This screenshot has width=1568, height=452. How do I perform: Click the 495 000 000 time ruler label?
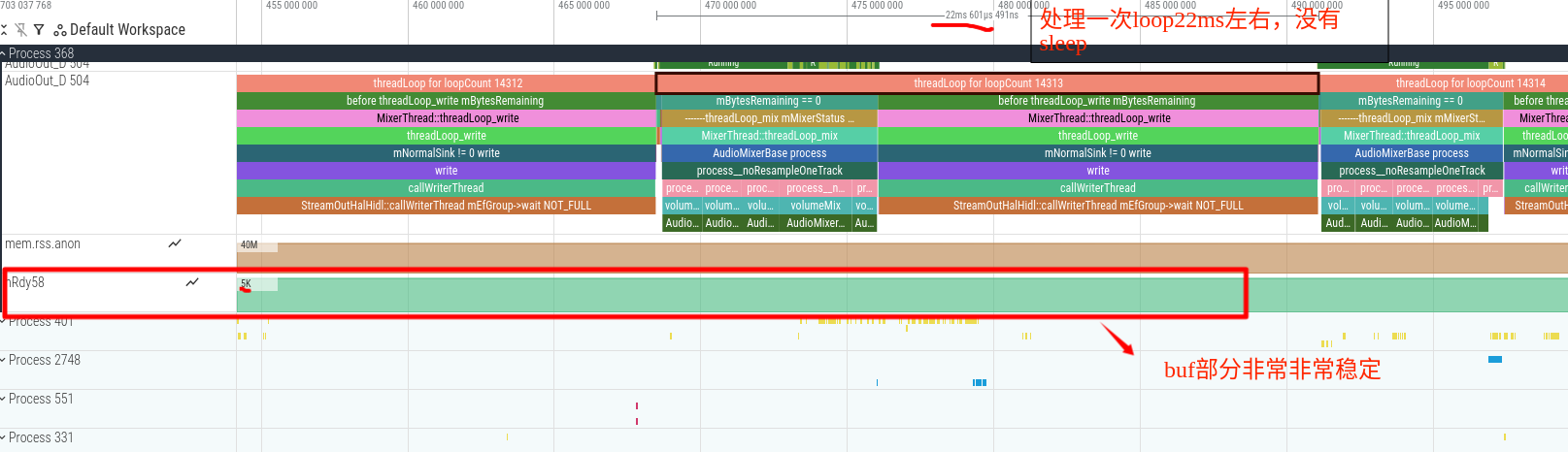click(1464, 6)
